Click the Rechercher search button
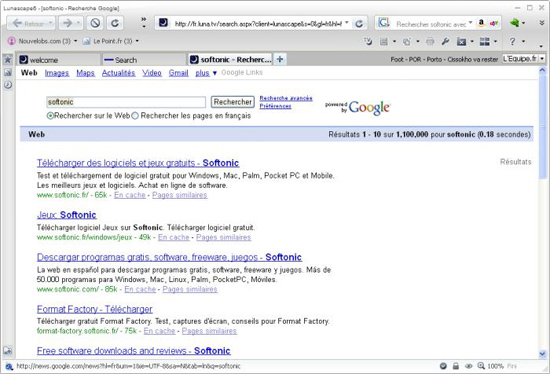Screen dimensions: 550x374 tap(233, 102)
